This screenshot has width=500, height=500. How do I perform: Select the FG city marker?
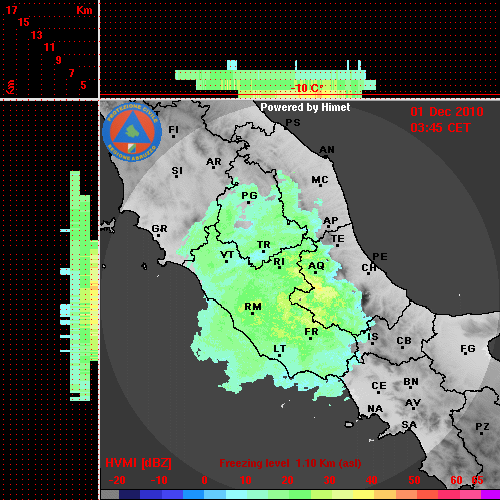click(x=466, y=353)
